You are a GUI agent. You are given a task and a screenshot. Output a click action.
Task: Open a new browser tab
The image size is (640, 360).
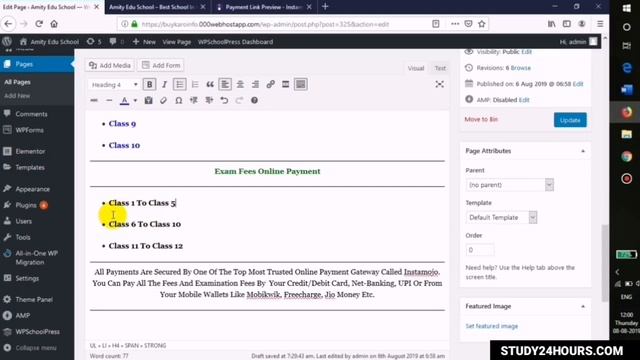[325, 7]
